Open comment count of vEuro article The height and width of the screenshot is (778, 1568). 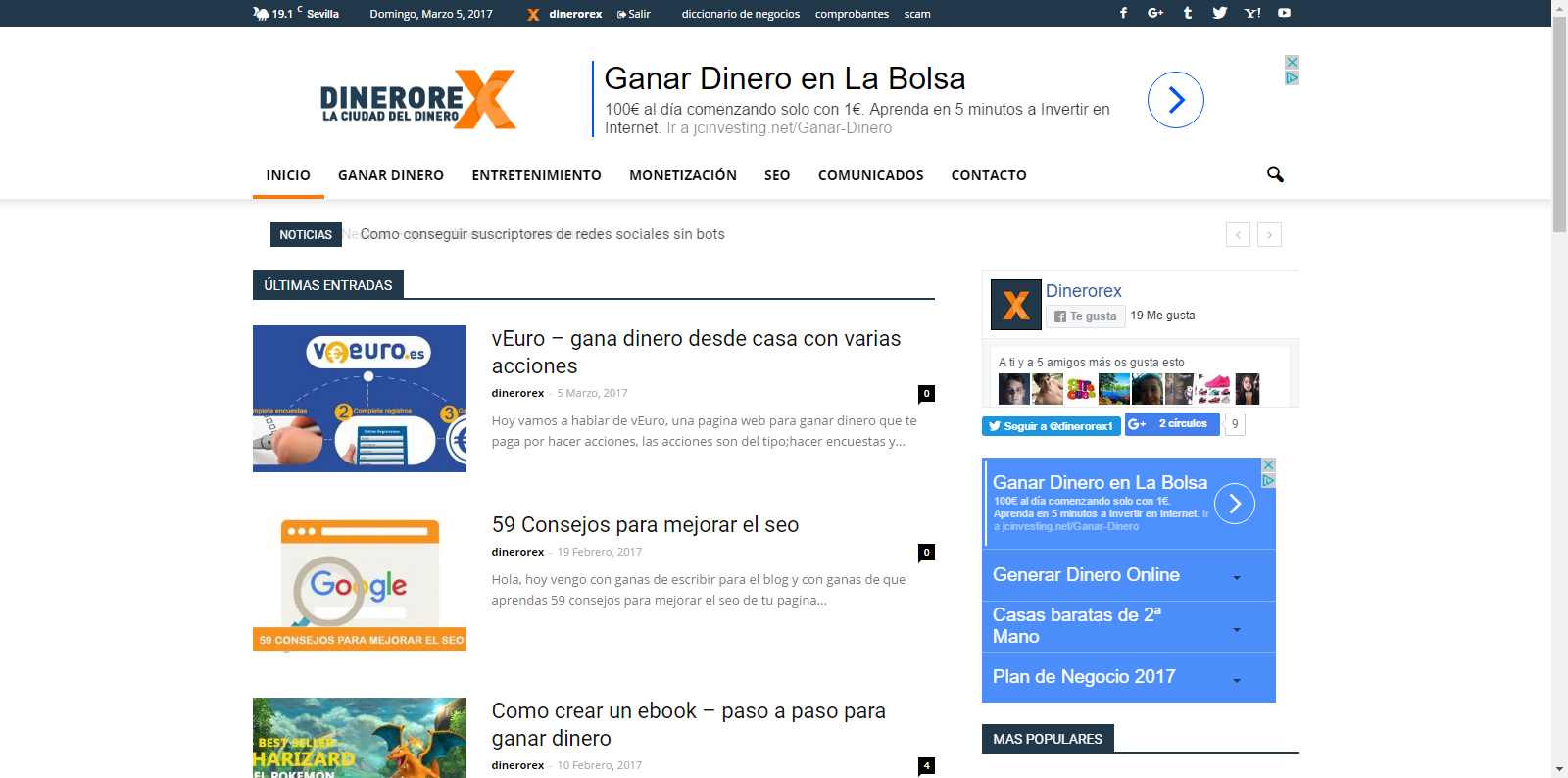(x=926, y=394)
